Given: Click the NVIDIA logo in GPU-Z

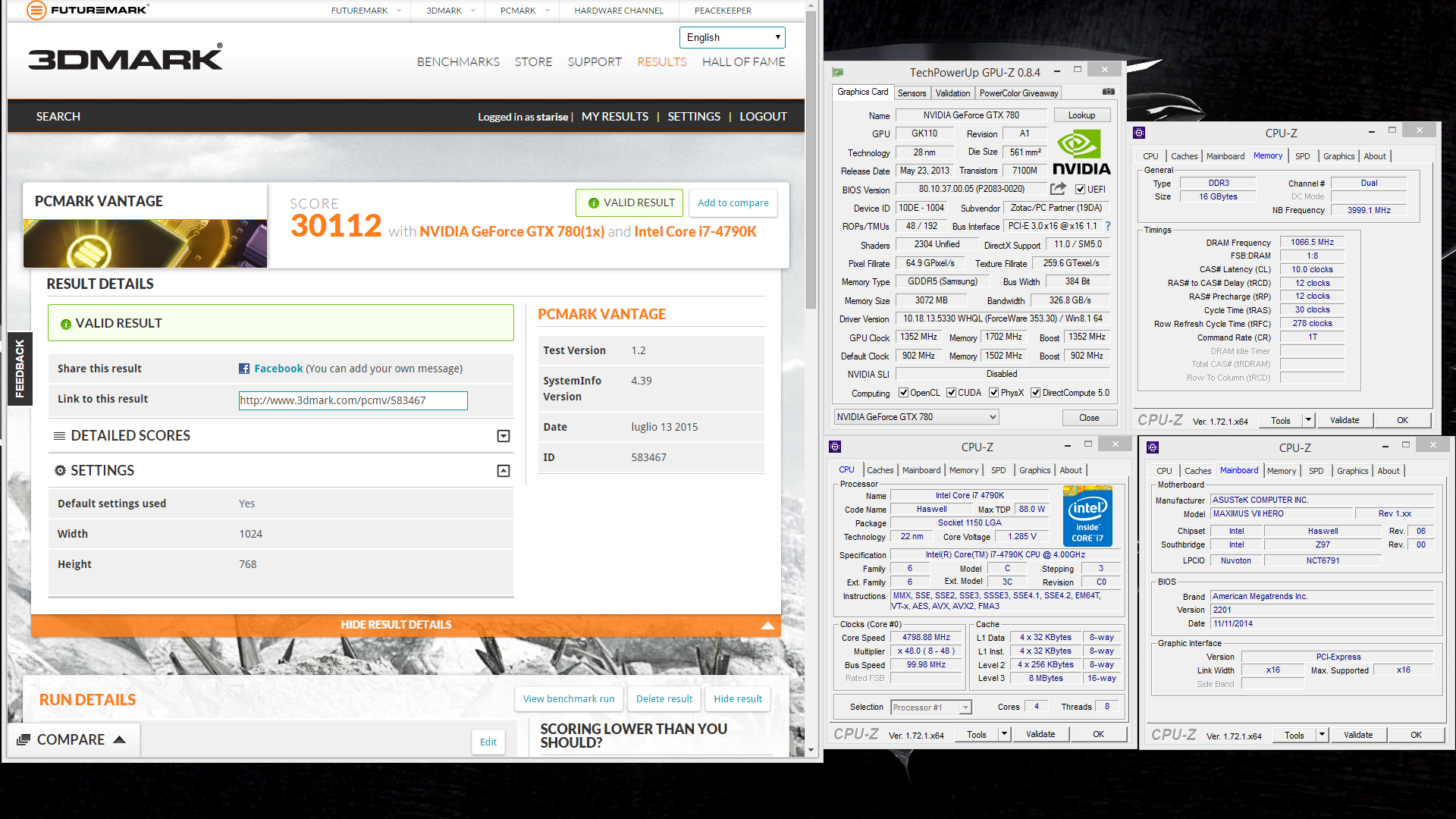Looking at the screenshot, I should pos(1081,153).
